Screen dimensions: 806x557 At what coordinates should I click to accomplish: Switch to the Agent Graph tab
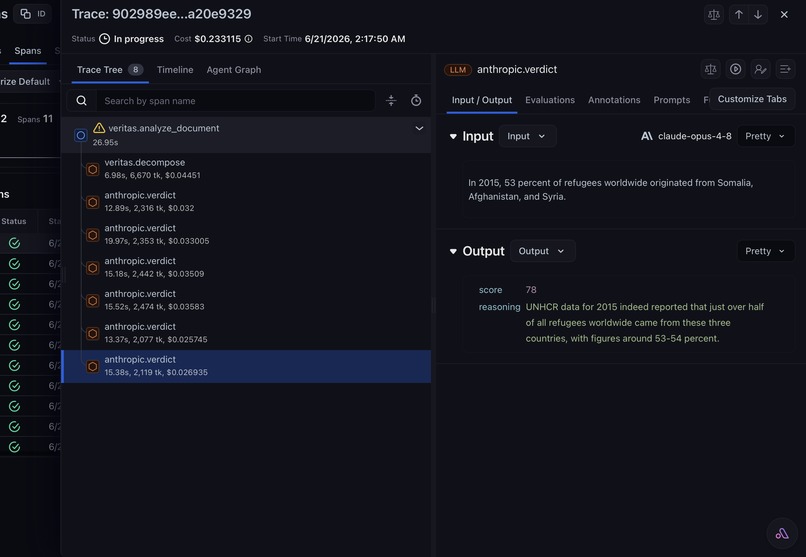(x=234, y=70)
